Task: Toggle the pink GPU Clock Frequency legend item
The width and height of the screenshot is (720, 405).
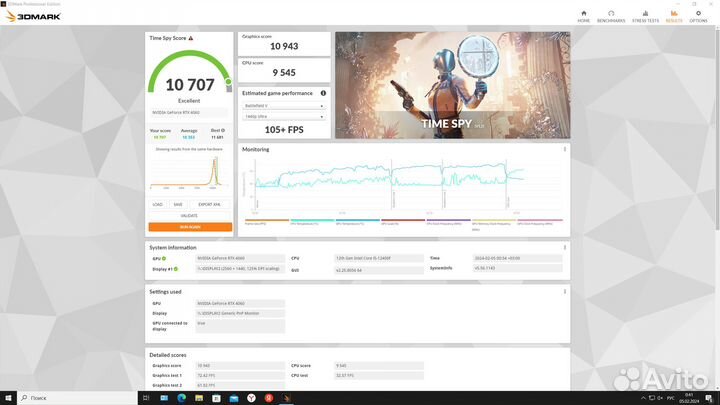Action: (540, 222)
